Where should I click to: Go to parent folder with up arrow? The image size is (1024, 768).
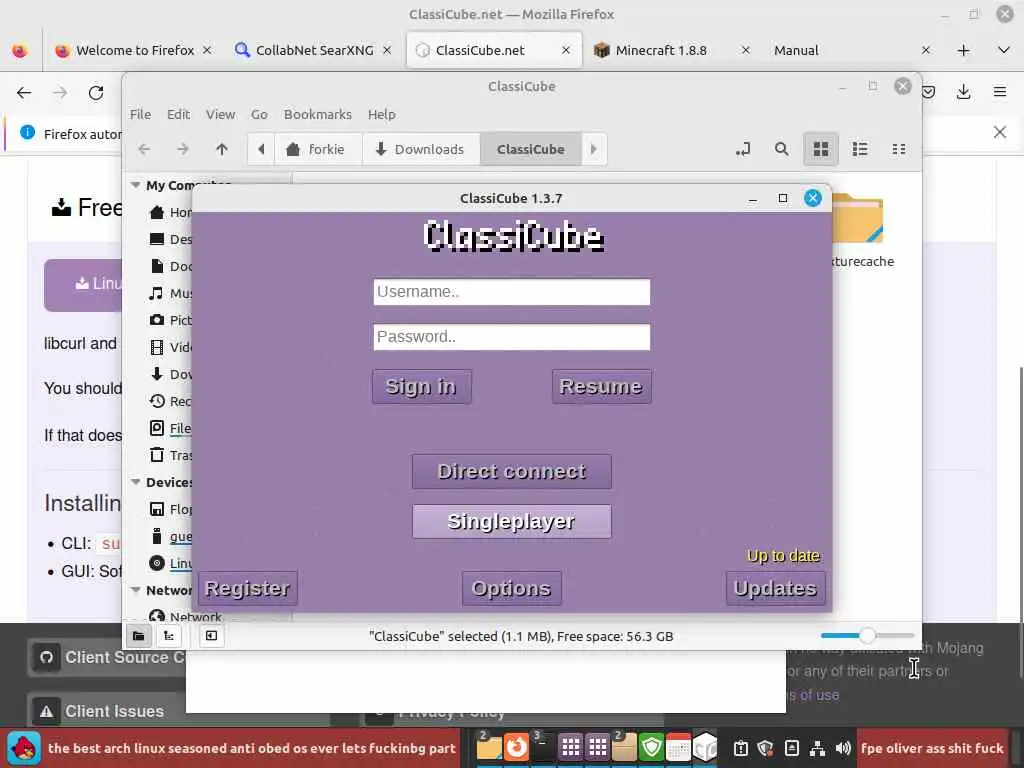[221, 150]
